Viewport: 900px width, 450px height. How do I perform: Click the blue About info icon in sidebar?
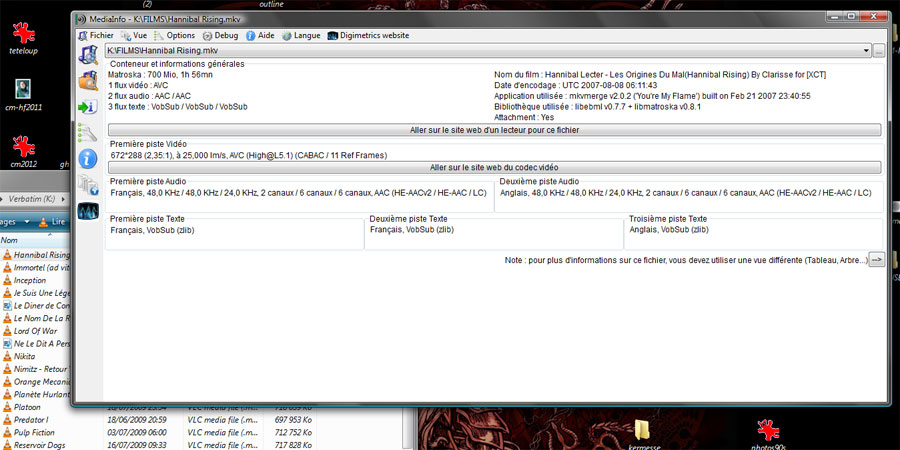point(88,158)
